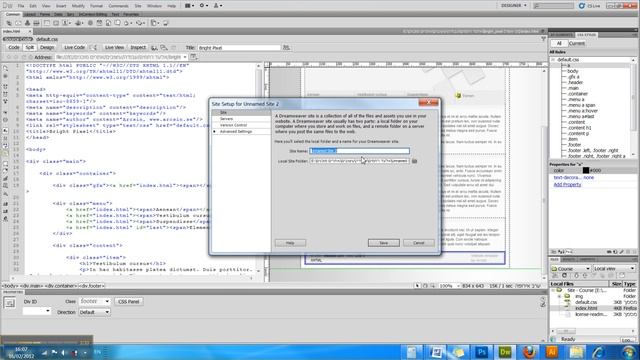Click Cancel in Site Setup dialog
Screen dimensions: 640x360
pyautogui.click(x=418, y=243)
